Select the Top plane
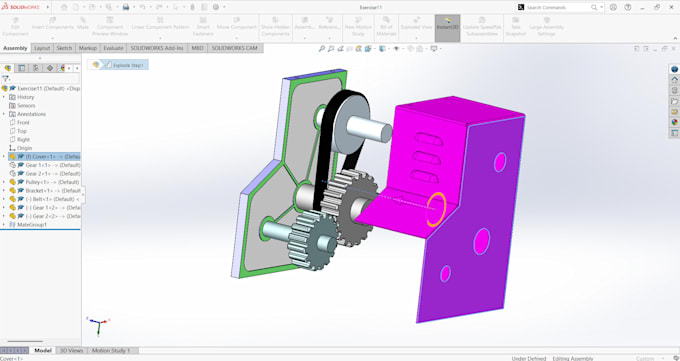 (22, 131)
